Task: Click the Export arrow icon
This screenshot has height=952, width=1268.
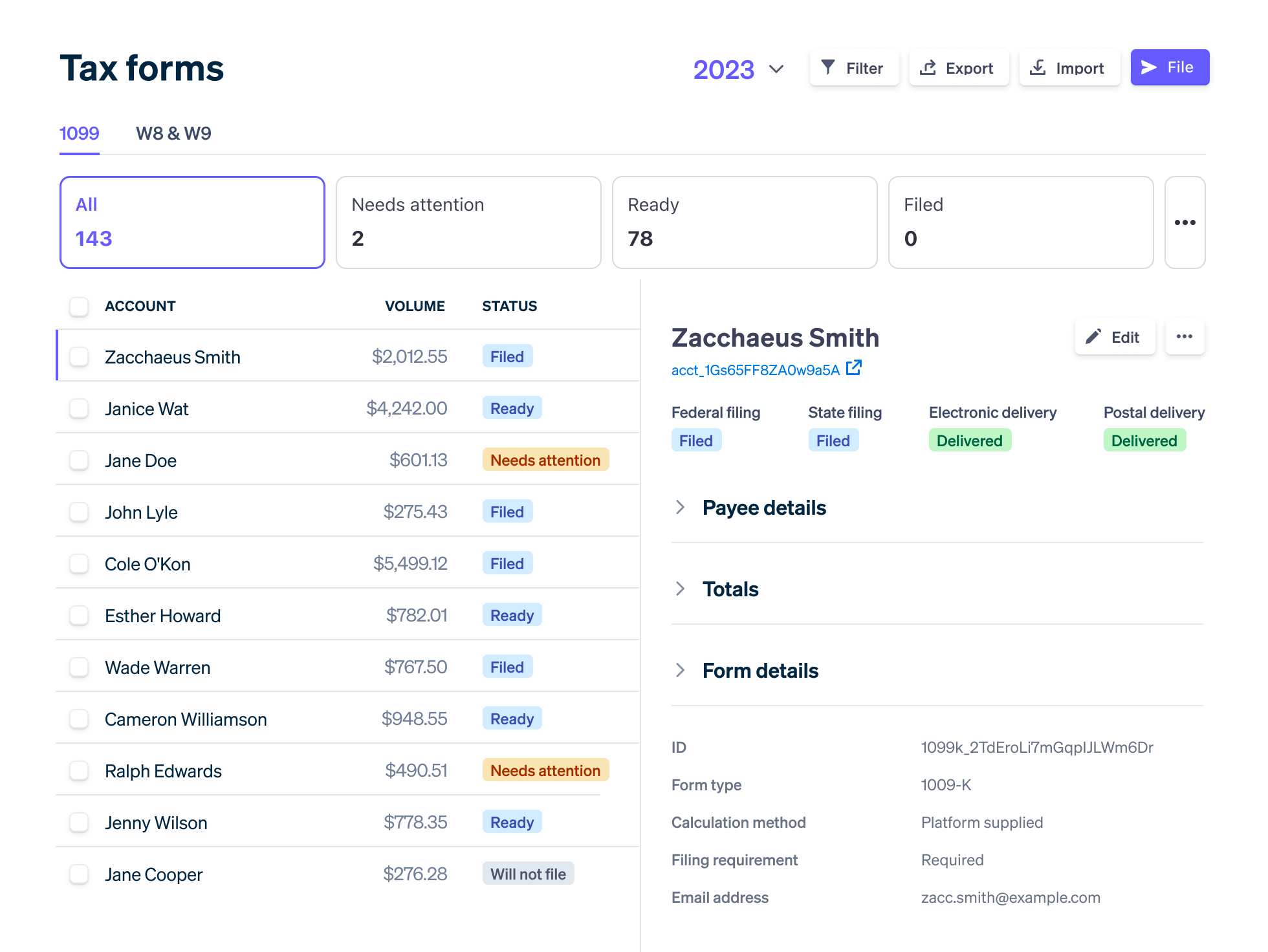Action: click(x=928, y=67)
